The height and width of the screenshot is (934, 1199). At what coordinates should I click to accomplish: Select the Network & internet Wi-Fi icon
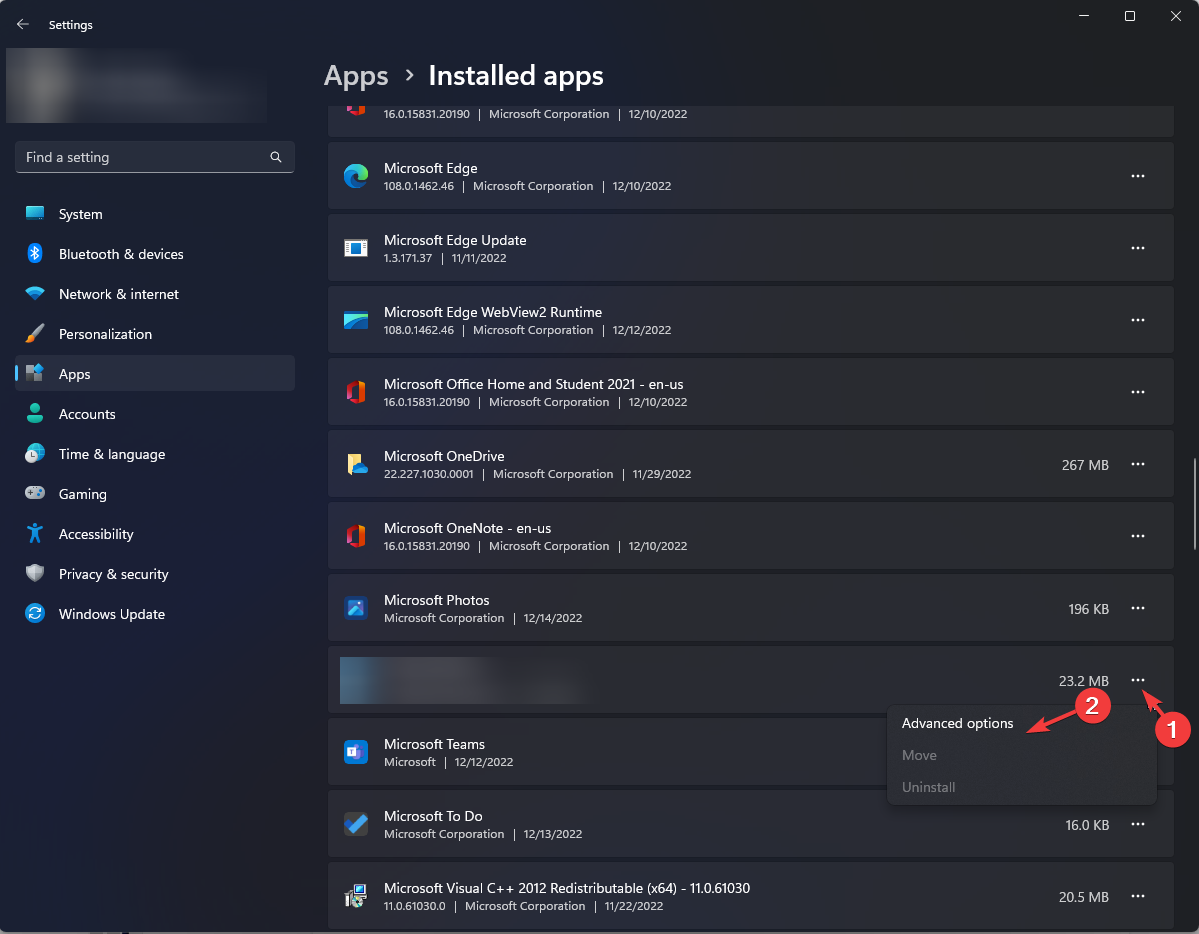34,293
